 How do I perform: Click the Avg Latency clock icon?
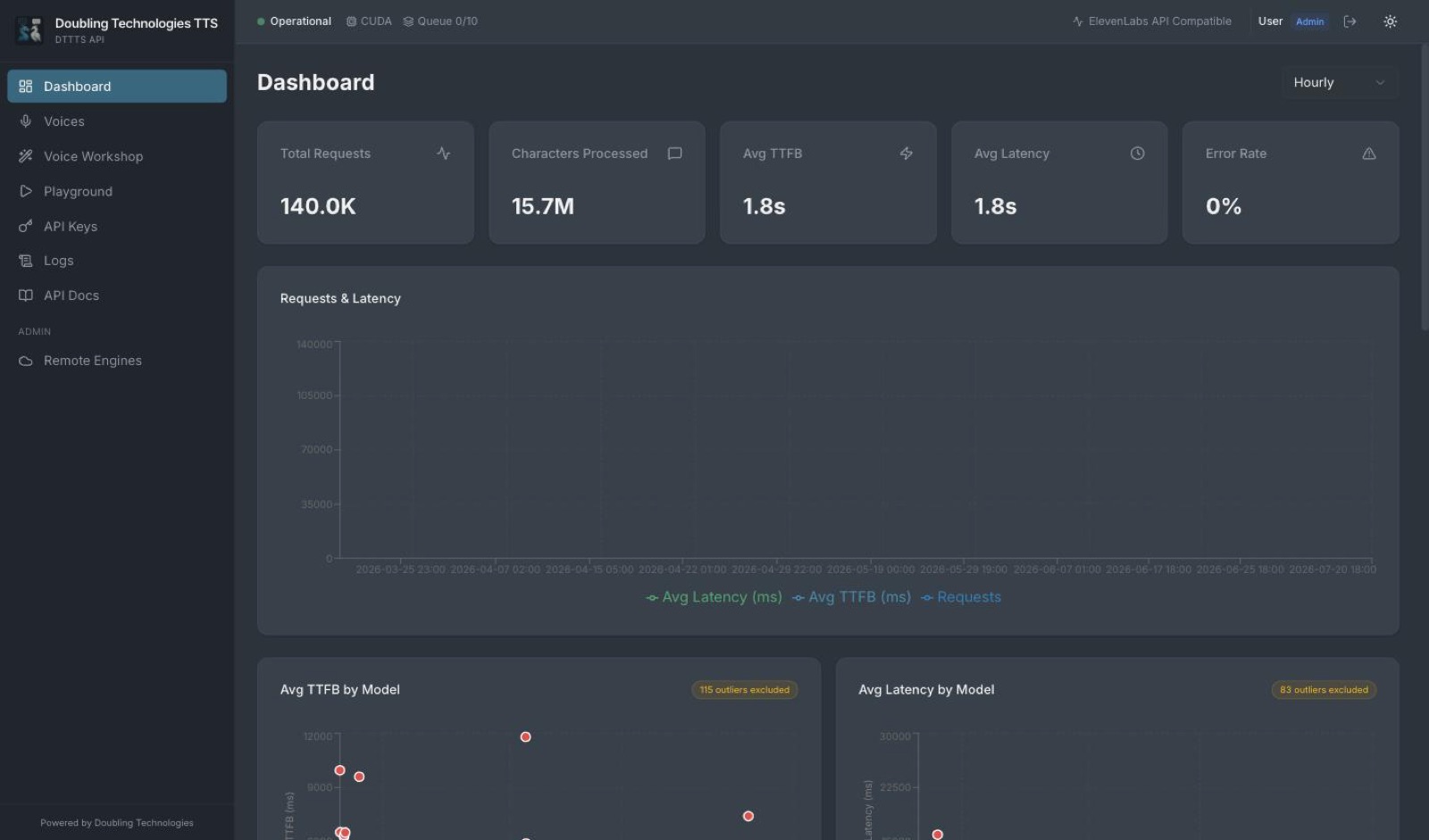[x=1137, y=154]
